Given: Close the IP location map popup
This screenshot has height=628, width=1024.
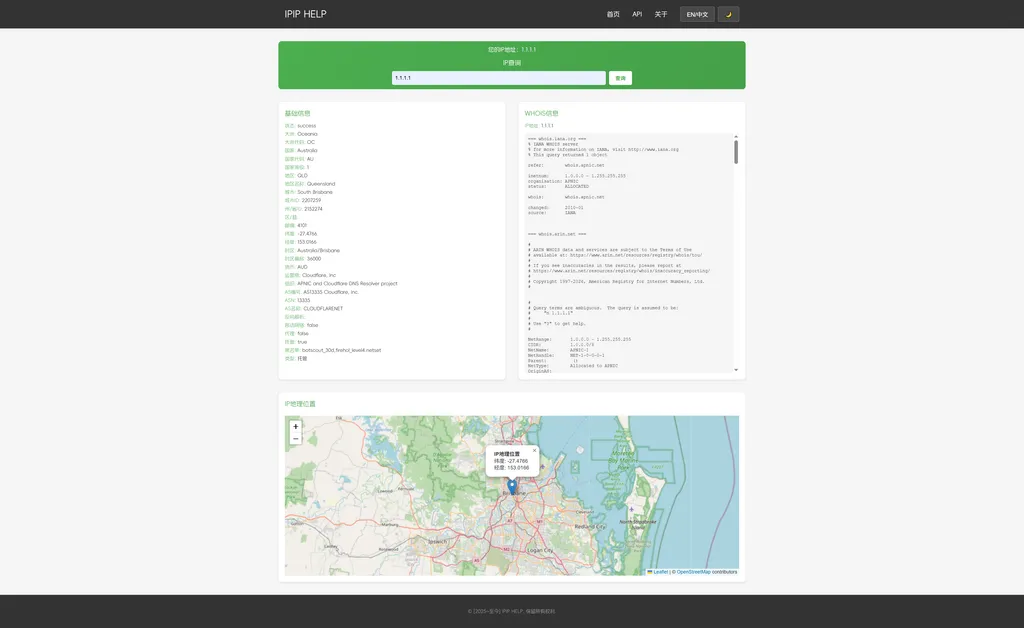Looking at the screenshot, I should click(534, 451).
